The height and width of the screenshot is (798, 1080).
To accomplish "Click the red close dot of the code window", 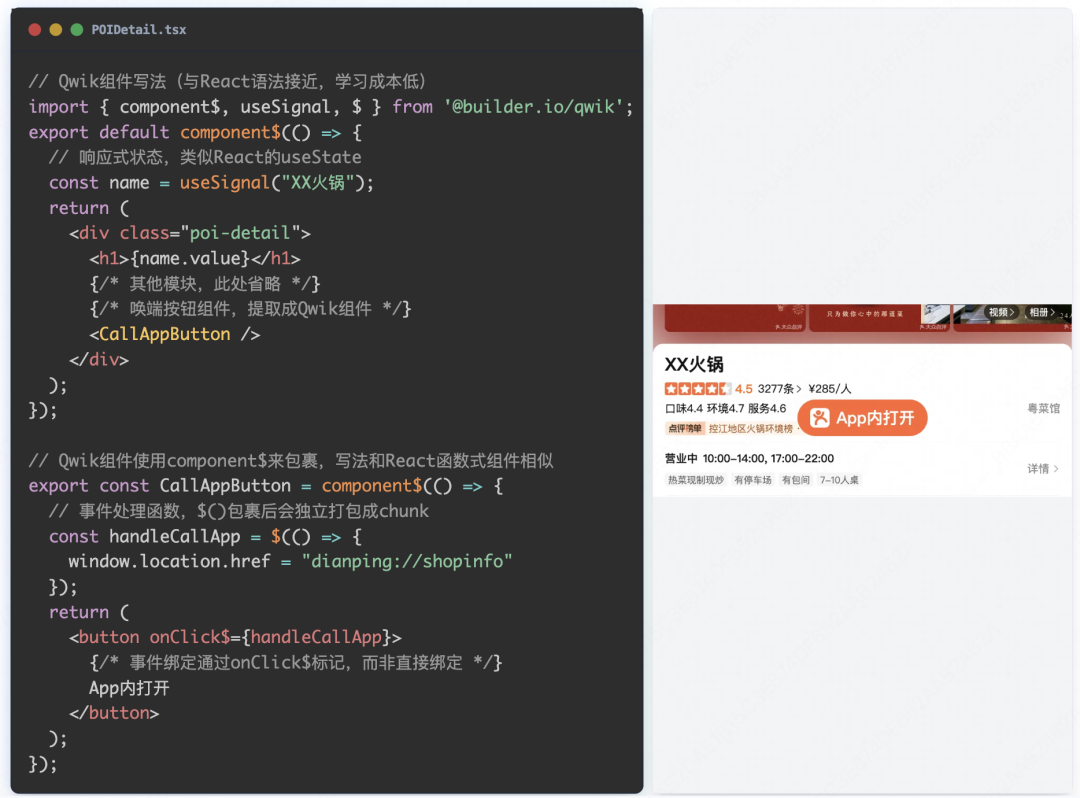I will pyautogui.click(x=34, y=30).
